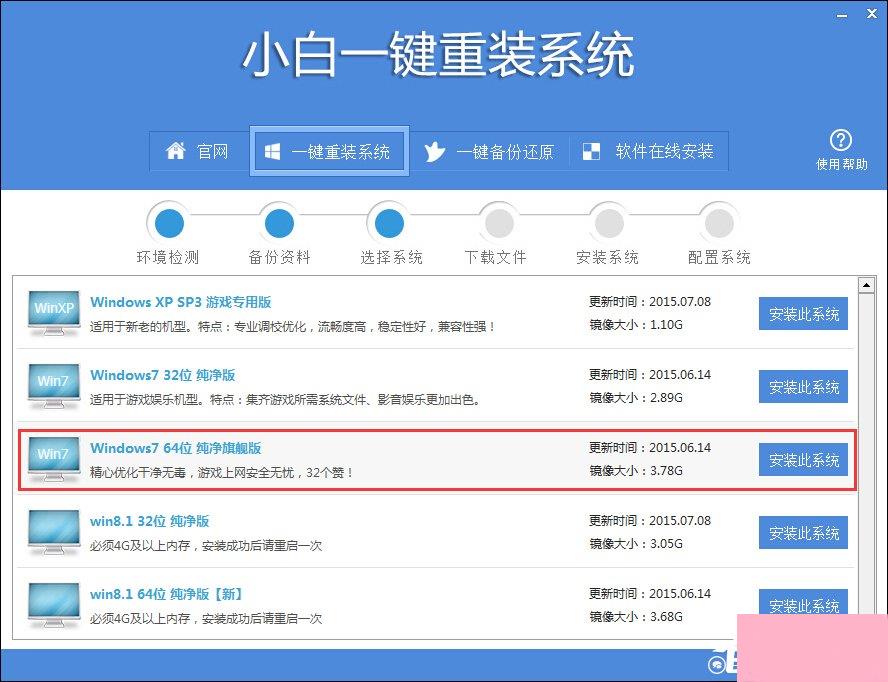Click Win7 monitor icon for 64位 纯净旗舰版
The height and width of the screenshot is (682, 888).
click(54, 459)
